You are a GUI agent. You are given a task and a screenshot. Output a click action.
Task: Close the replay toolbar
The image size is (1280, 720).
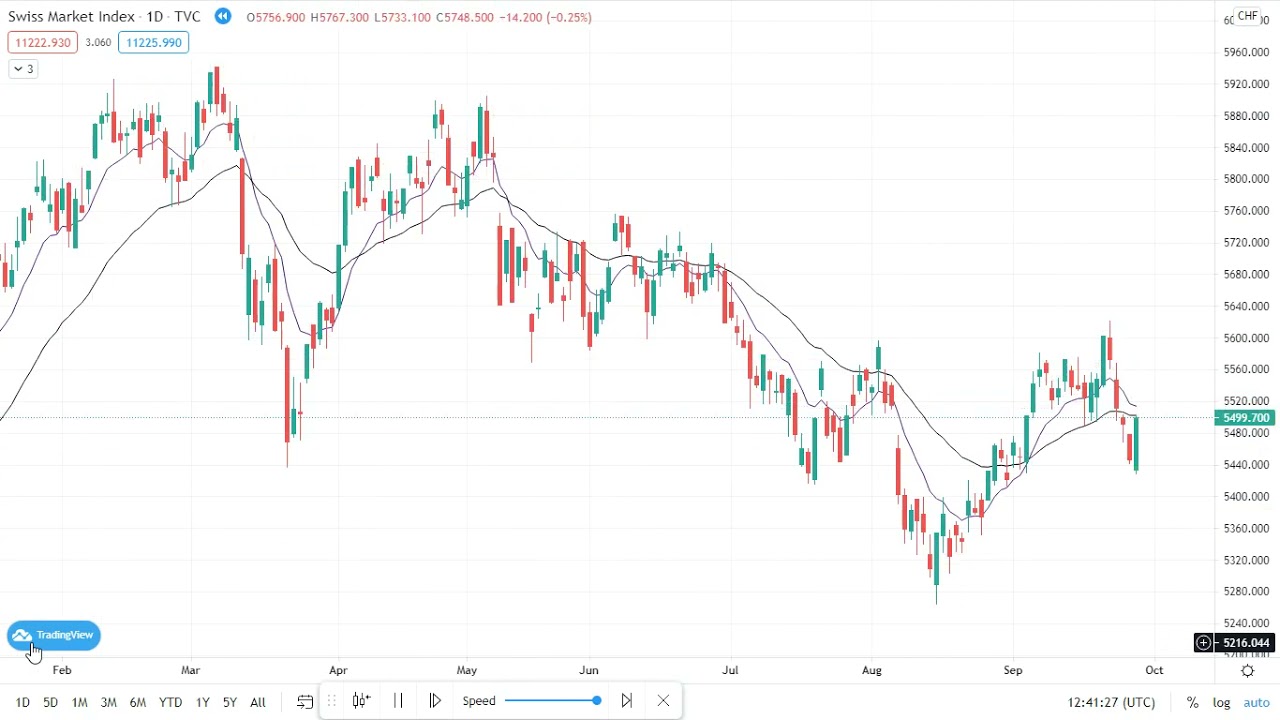point(663,701)
